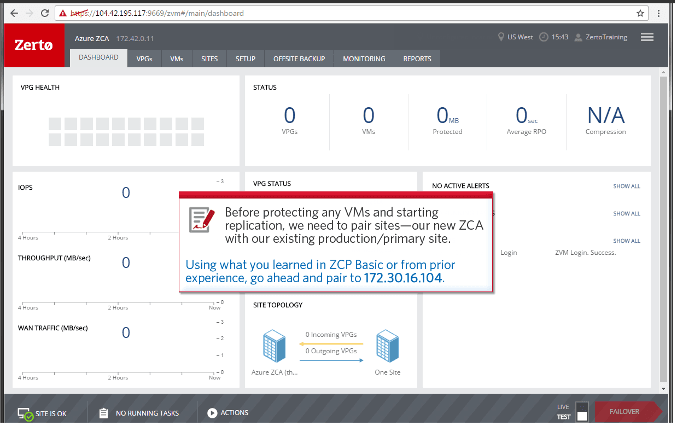Click the WAN Traffic (MB/sec) value 0

point(126,333)
